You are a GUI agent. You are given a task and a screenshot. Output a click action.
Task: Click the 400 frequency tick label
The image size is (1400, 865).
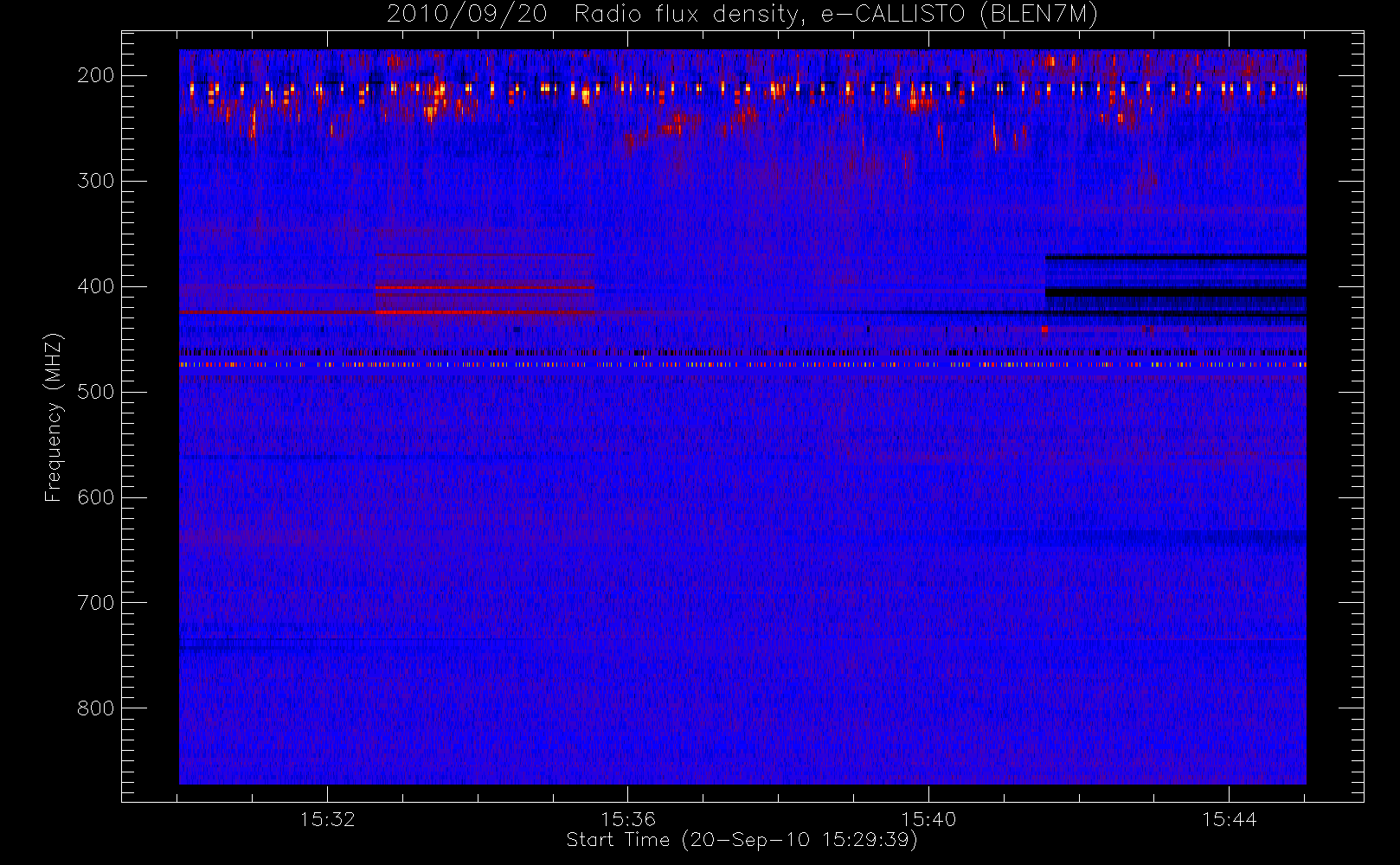(x=96, y=286)
